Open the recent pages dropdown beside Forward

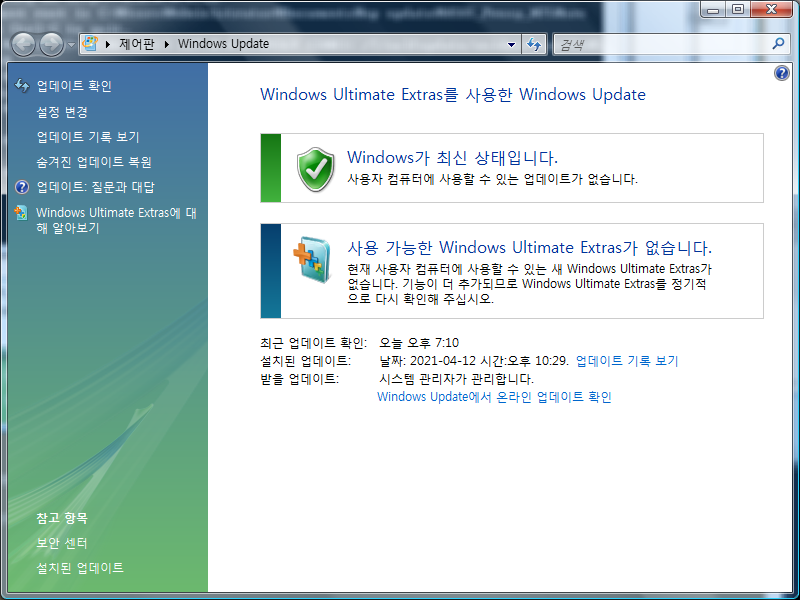71,44
